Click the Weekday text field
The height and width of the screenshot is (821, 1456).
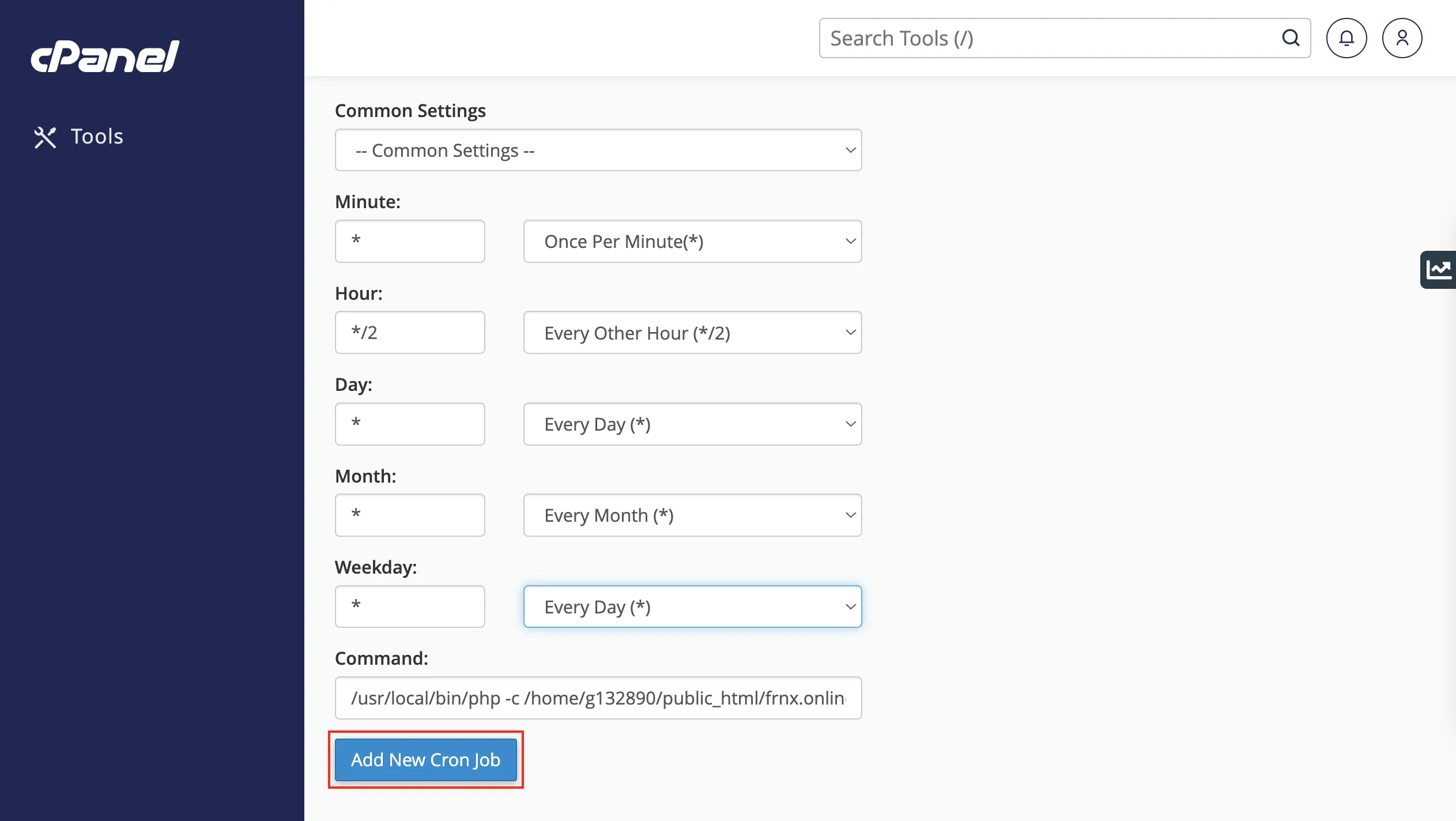[410, 607]
